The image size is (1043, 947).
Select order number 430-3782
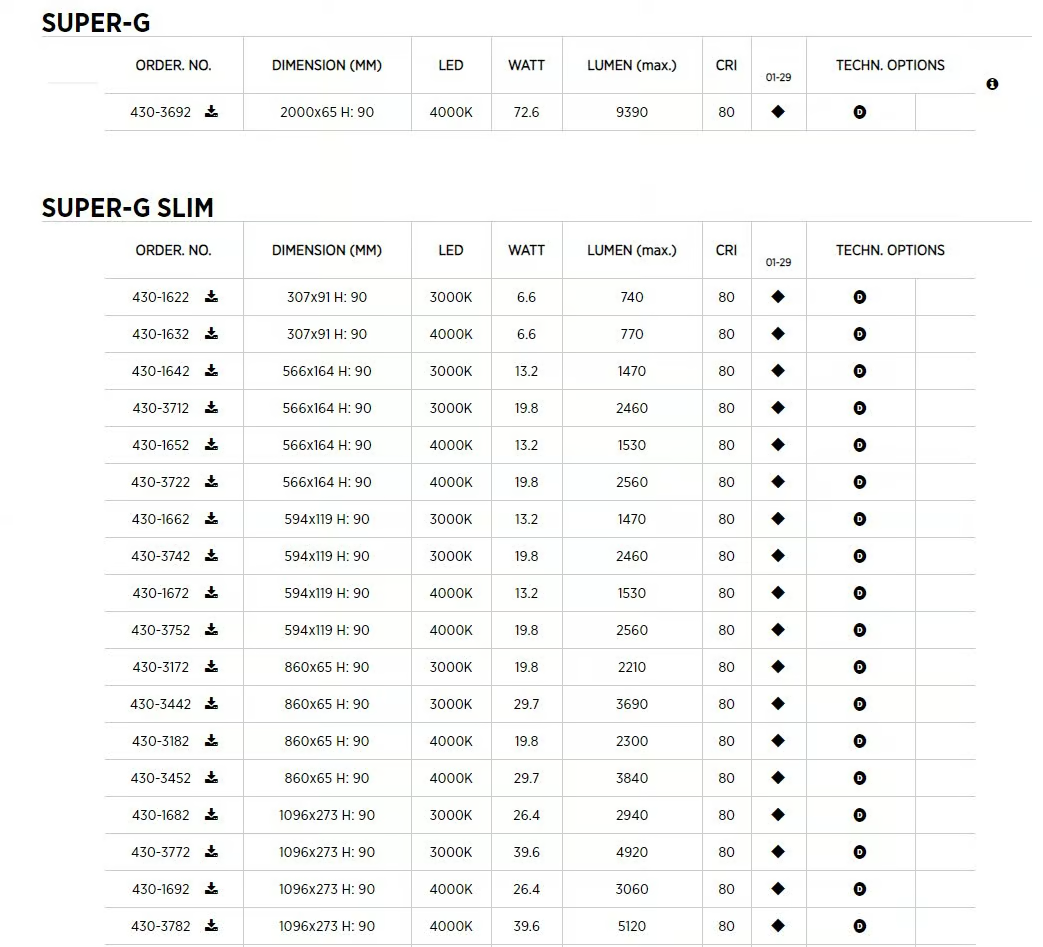[160, 926]
